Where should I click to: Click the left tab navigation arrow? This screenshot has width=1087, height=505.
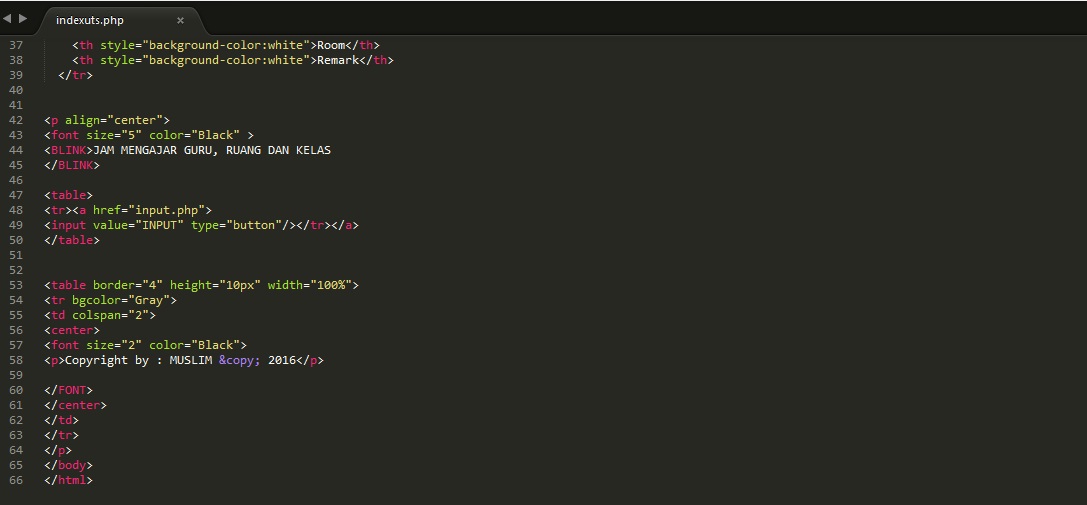click(x=7, y=18)
